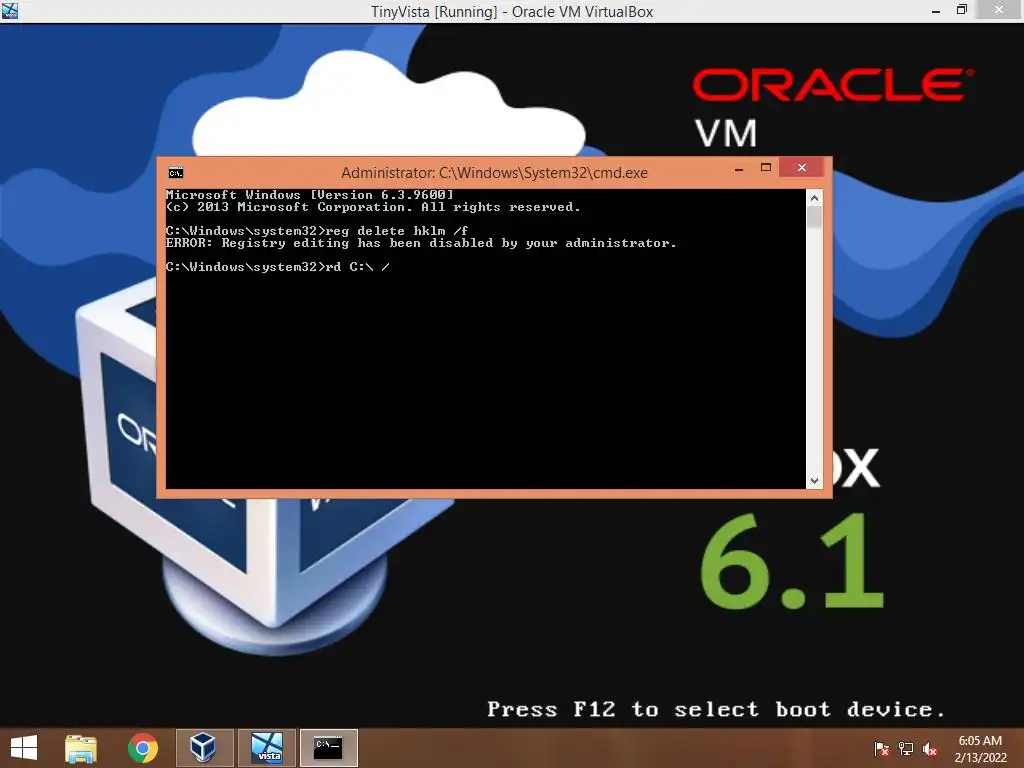
Task: Select the Command Prompt taskbar icon
Action: [328, 748]
